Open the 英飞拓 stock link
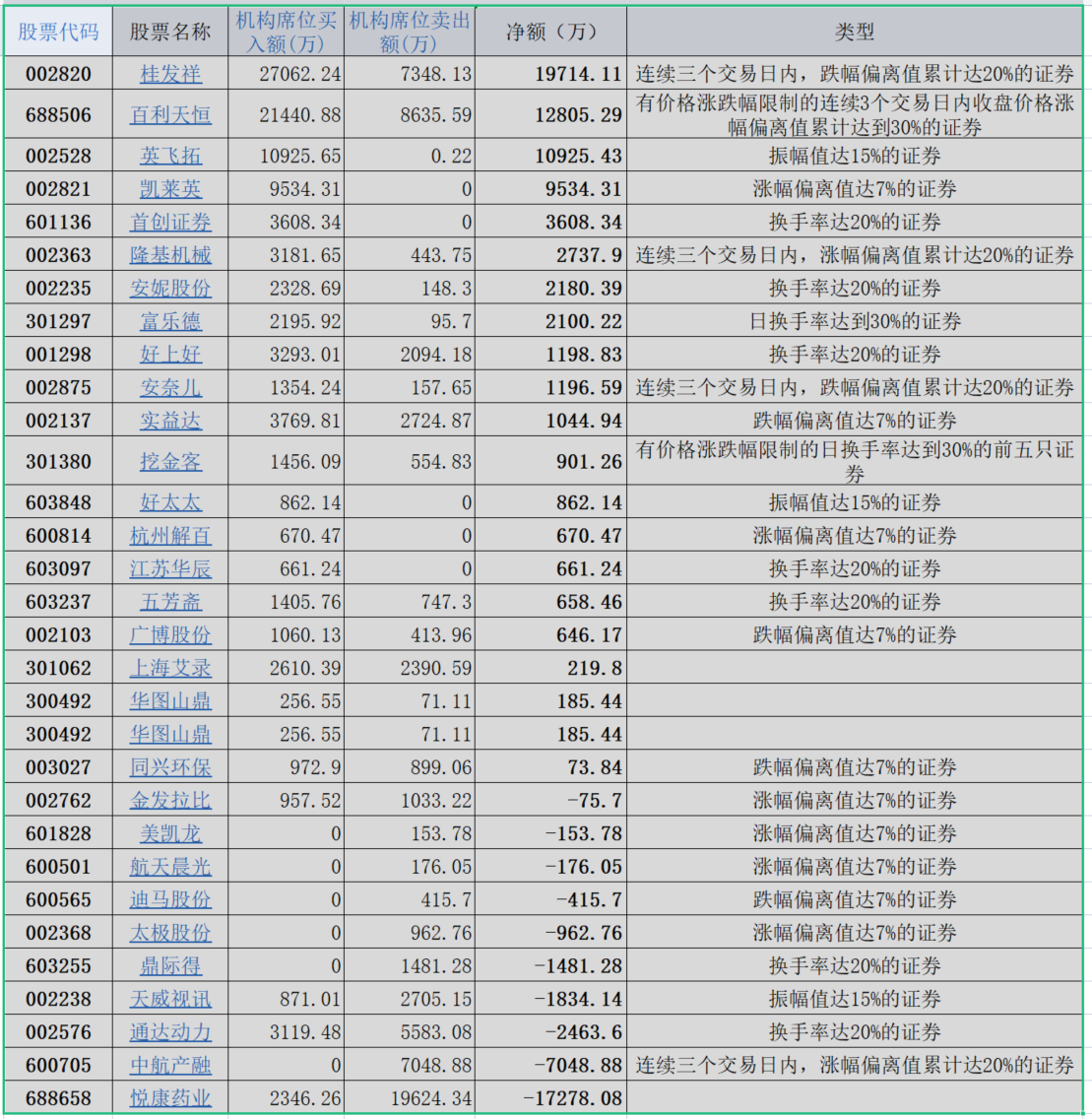1092x1119 pixels. pos(170,156)
